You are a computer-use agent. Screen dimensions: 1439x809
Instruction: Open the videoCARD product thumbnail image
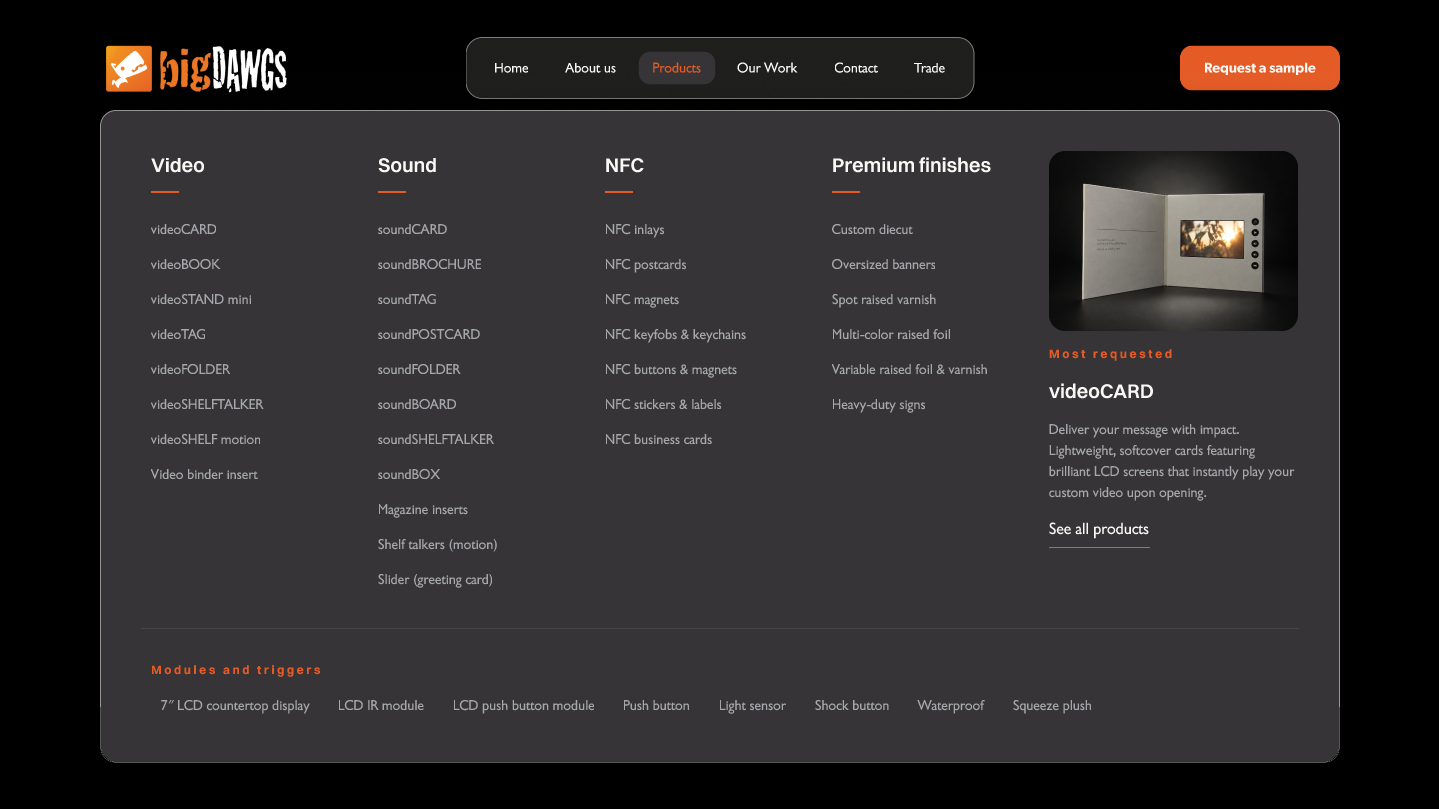(1173, 241)
